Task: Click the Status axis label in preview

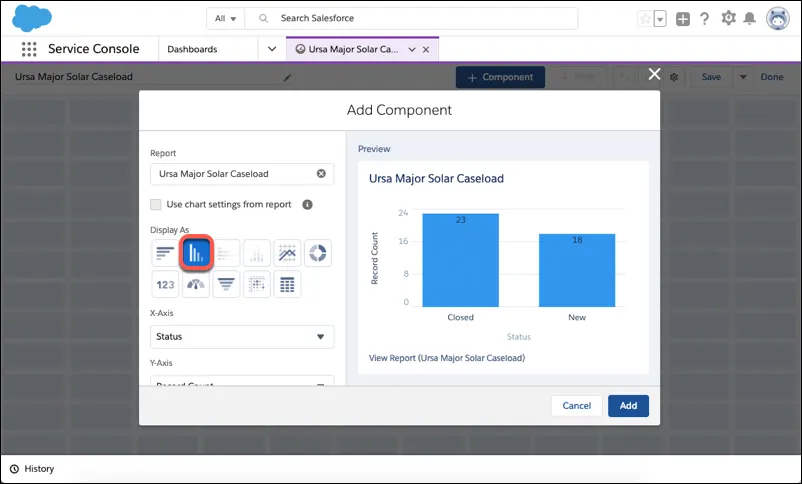Action: tap(519, 337)
